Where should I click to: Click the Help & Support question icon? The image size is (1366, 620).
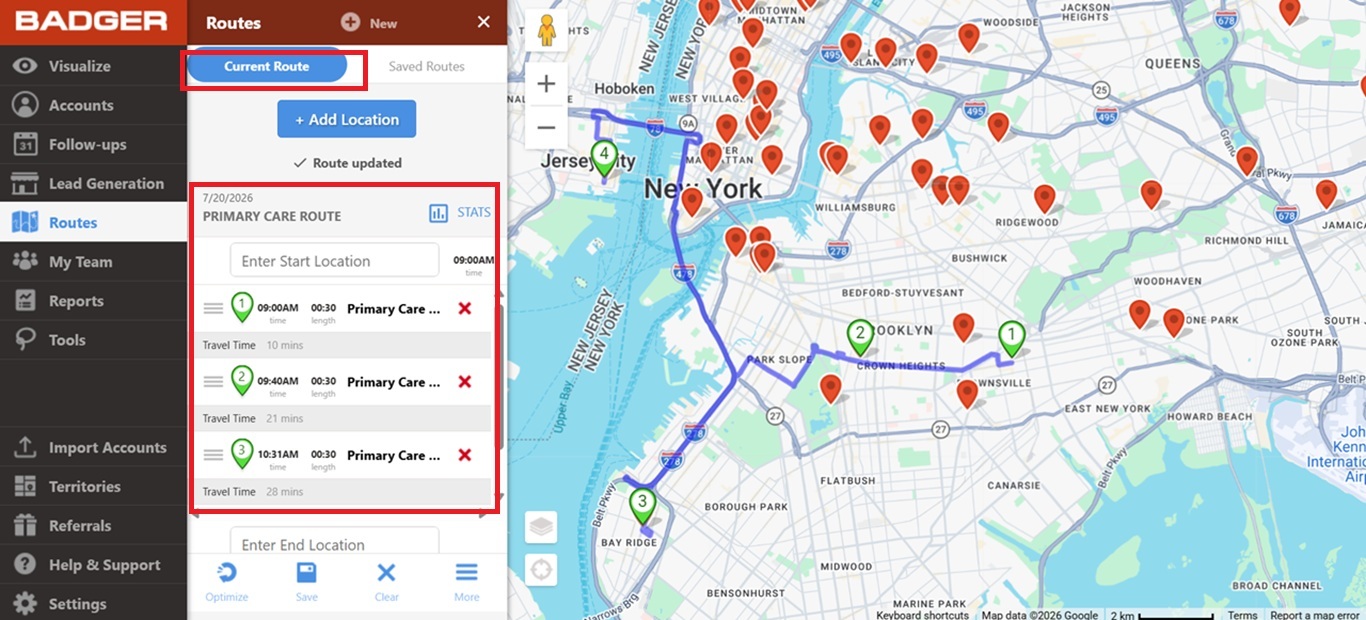coord(25,565)
